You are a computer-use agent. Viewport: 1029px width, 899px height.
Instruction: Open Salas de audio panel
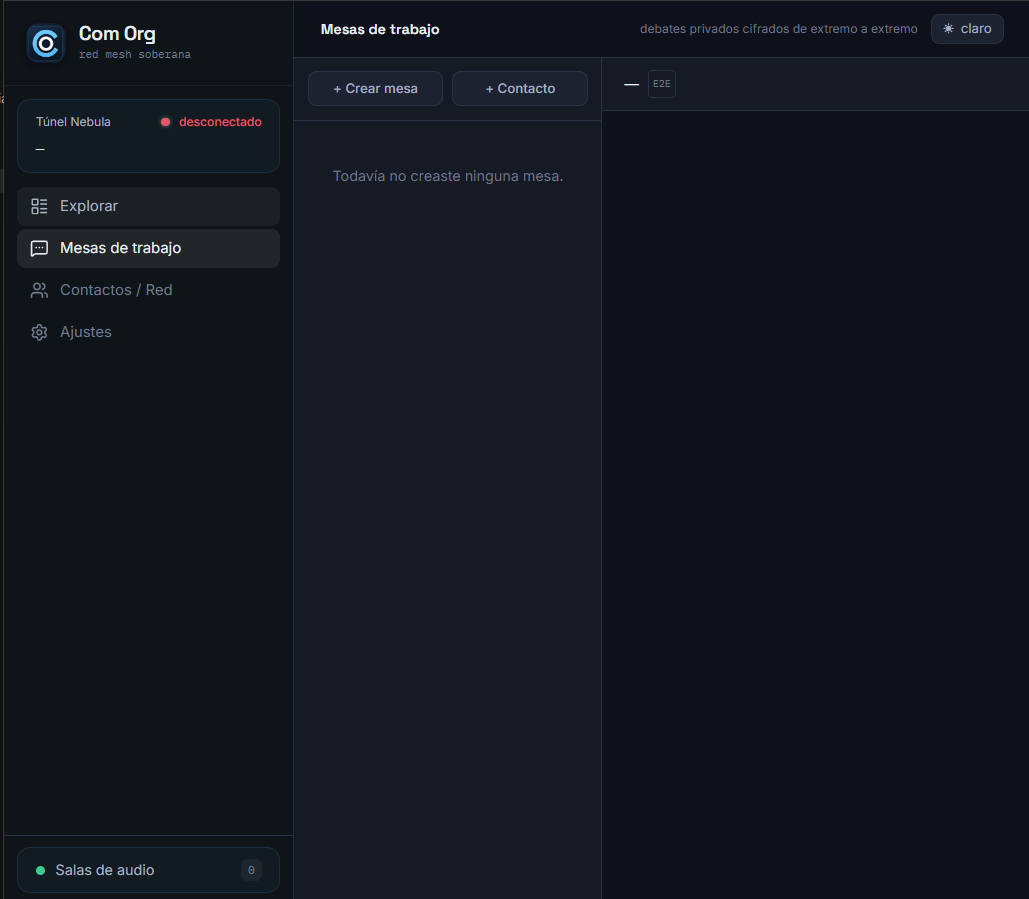pyautogui.click(x=148, y=871)
